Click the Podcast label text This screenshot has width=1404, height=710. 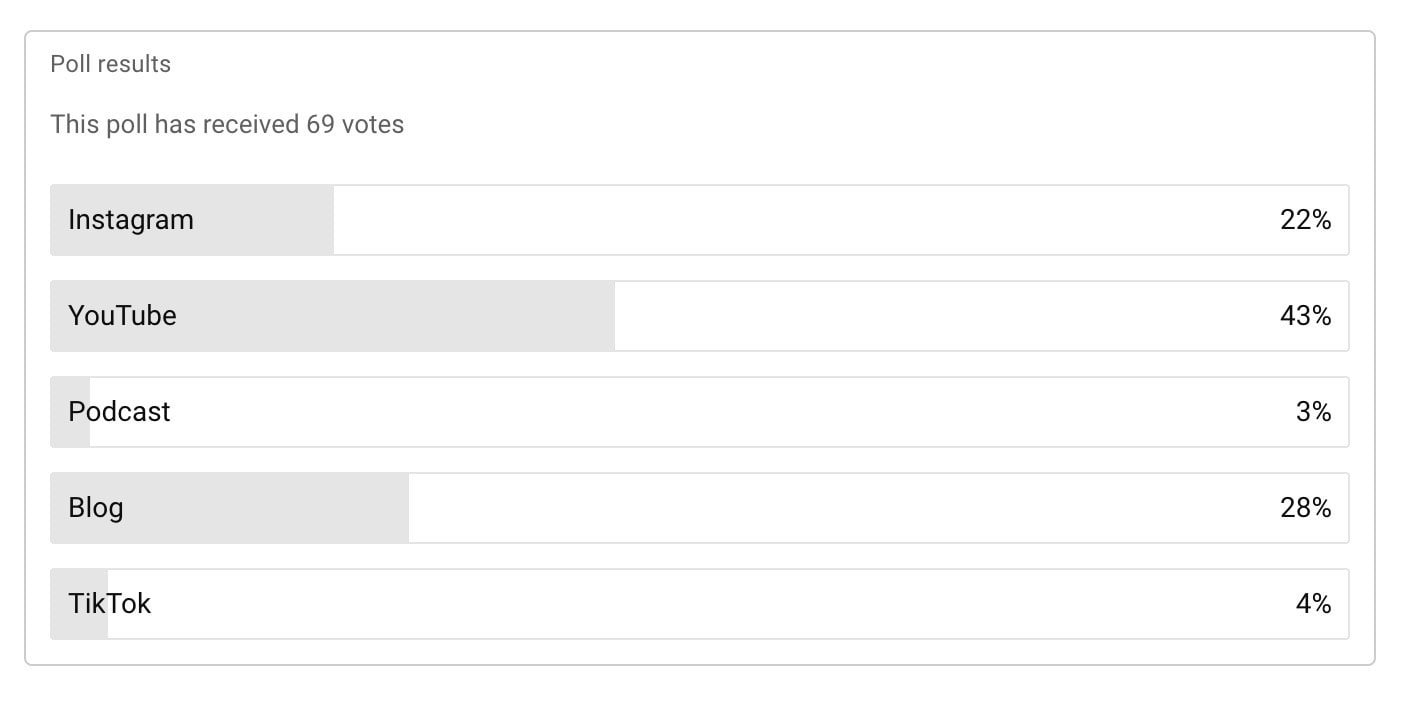tap(119, 412)
